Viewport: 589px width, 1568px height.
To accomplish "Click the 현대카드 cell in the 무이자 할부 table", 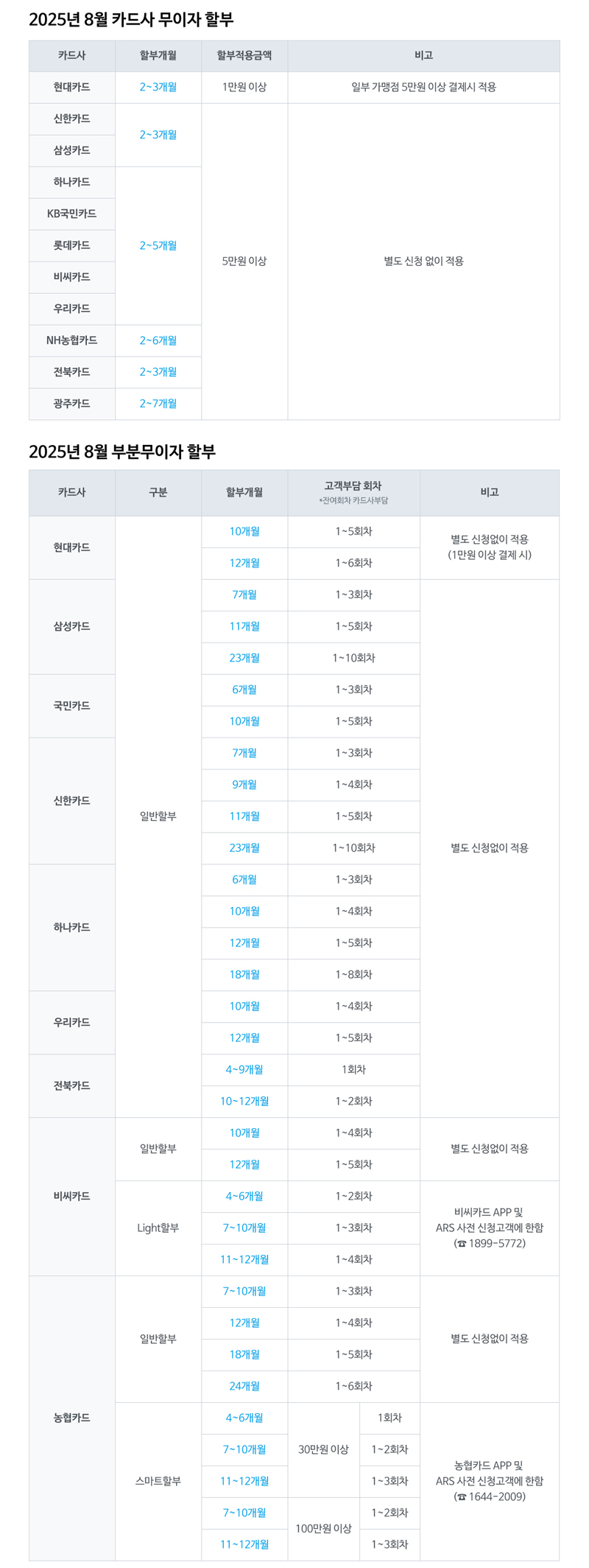I will pos(72,87).
